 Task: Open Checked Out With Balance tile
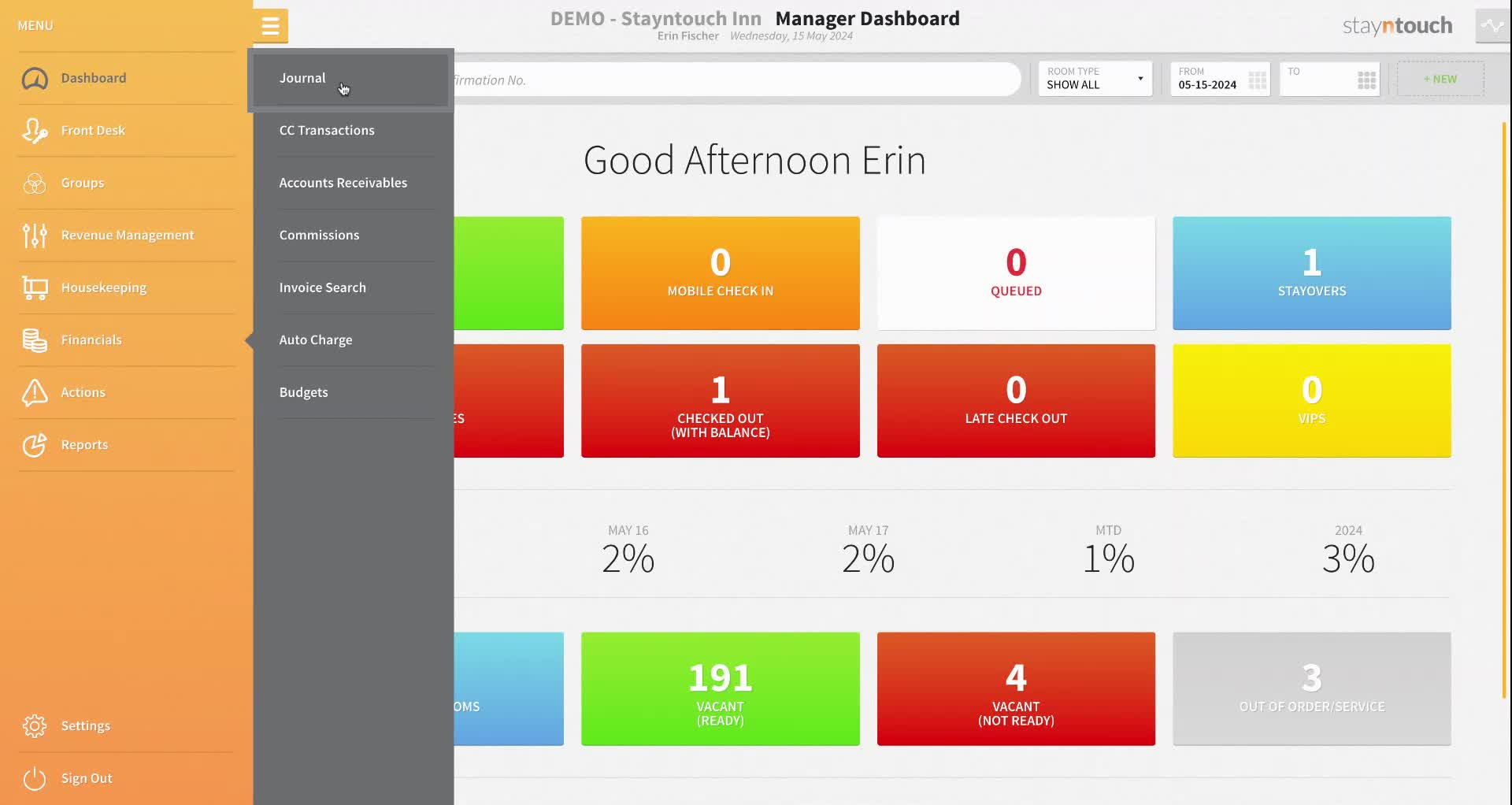[x=721, y=401]
